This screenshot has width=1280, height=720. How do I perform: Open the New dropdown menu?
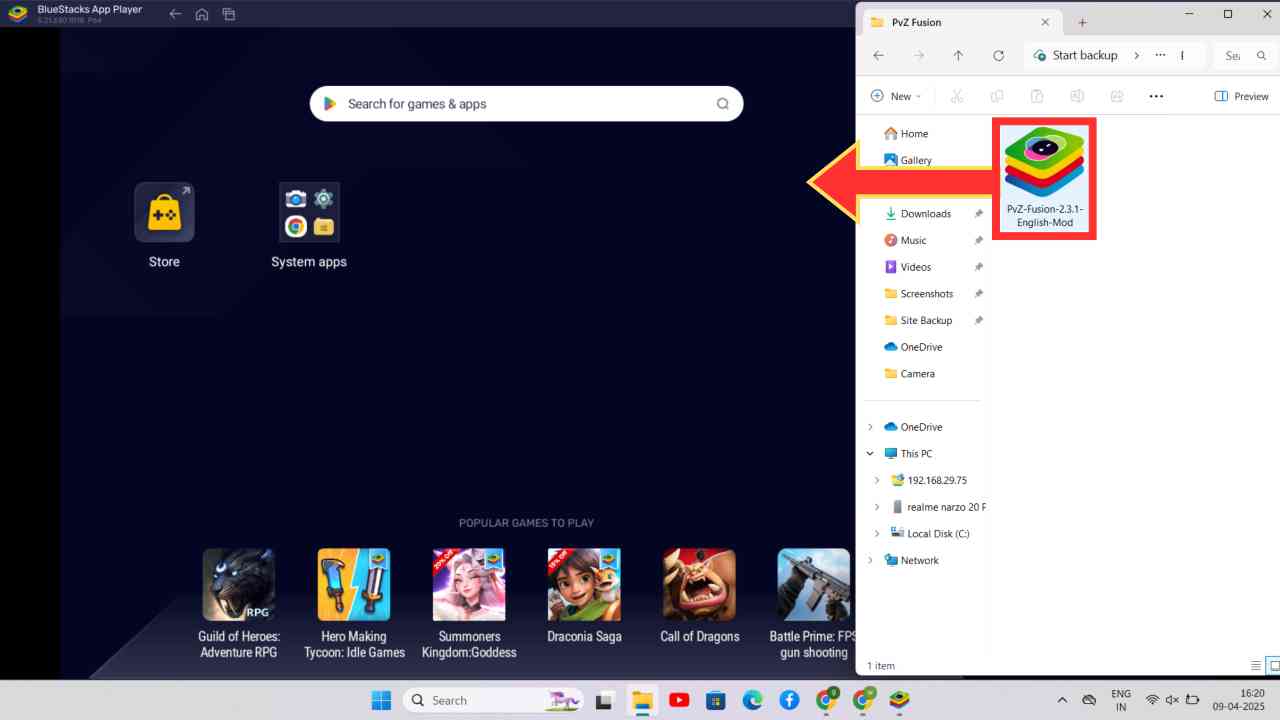pos(896,95)
